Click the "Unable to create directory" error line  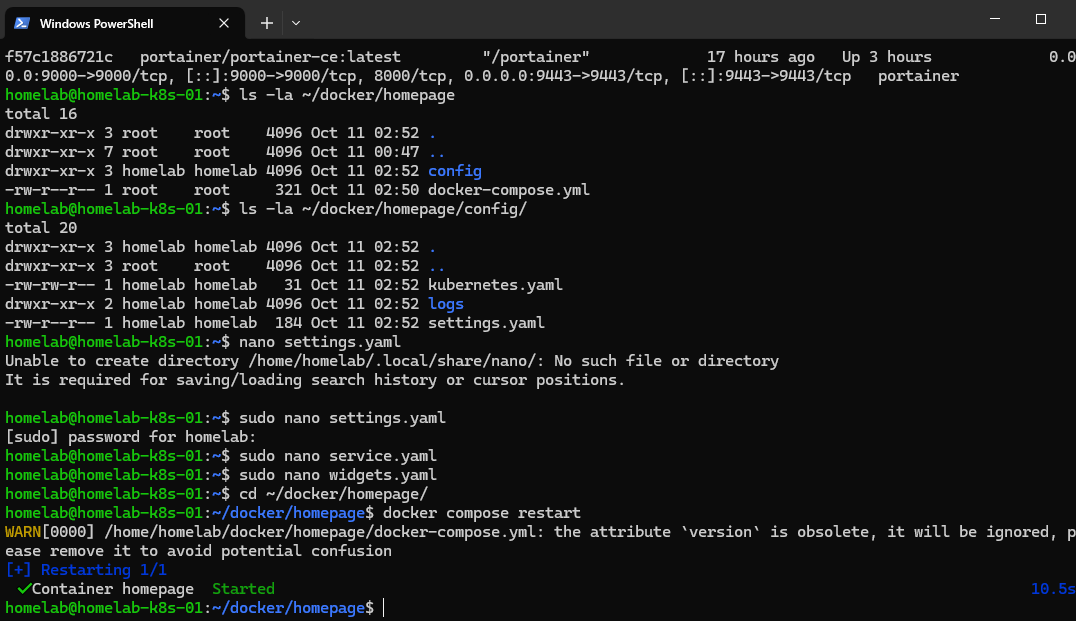tap(392, 361)
